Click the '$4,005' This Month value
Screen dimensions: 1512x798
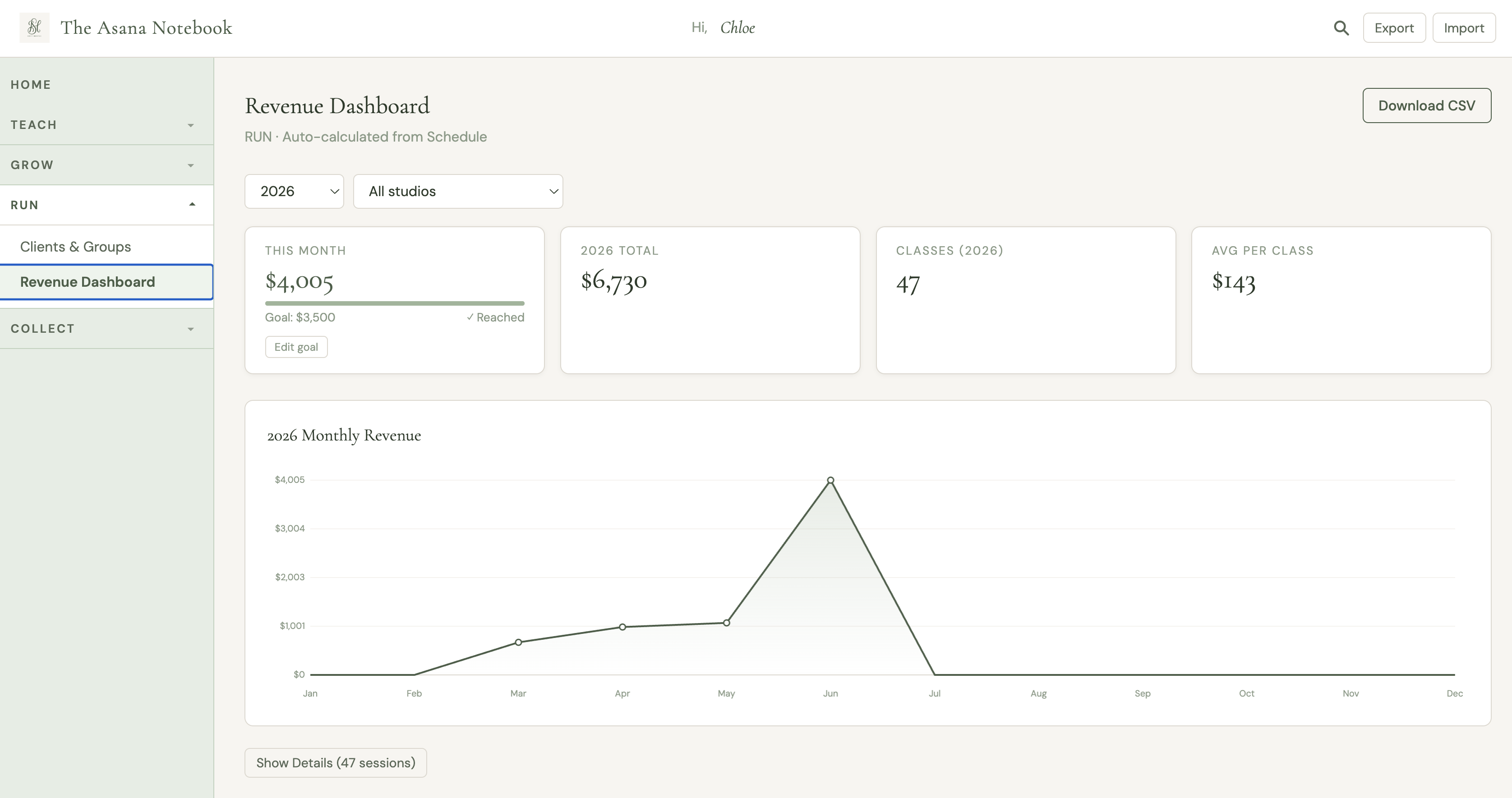(300, 282)
